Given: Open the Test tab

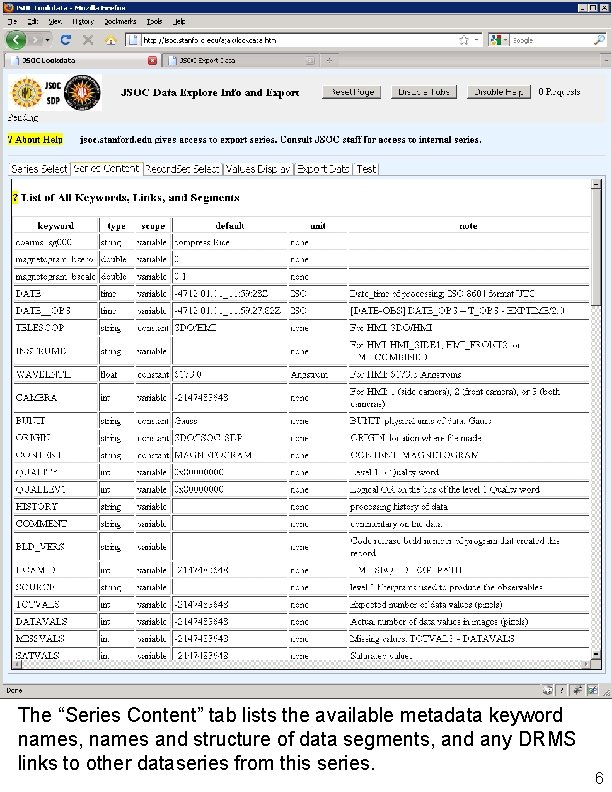Looking at the screenshot, I should tap(366, 169).
